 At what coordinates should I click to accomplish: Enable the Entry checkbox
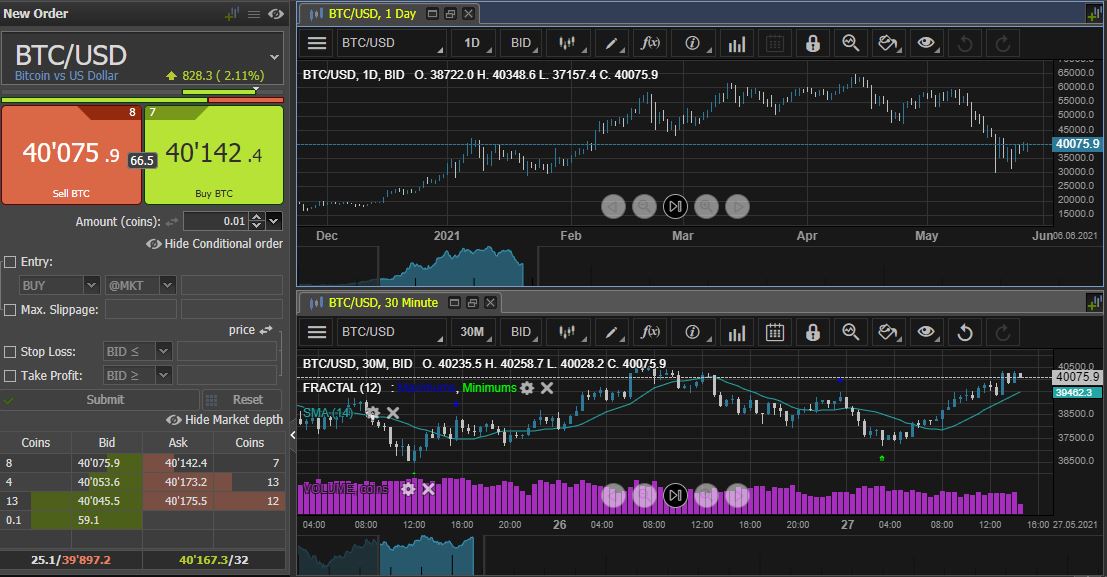click(10, 262)
